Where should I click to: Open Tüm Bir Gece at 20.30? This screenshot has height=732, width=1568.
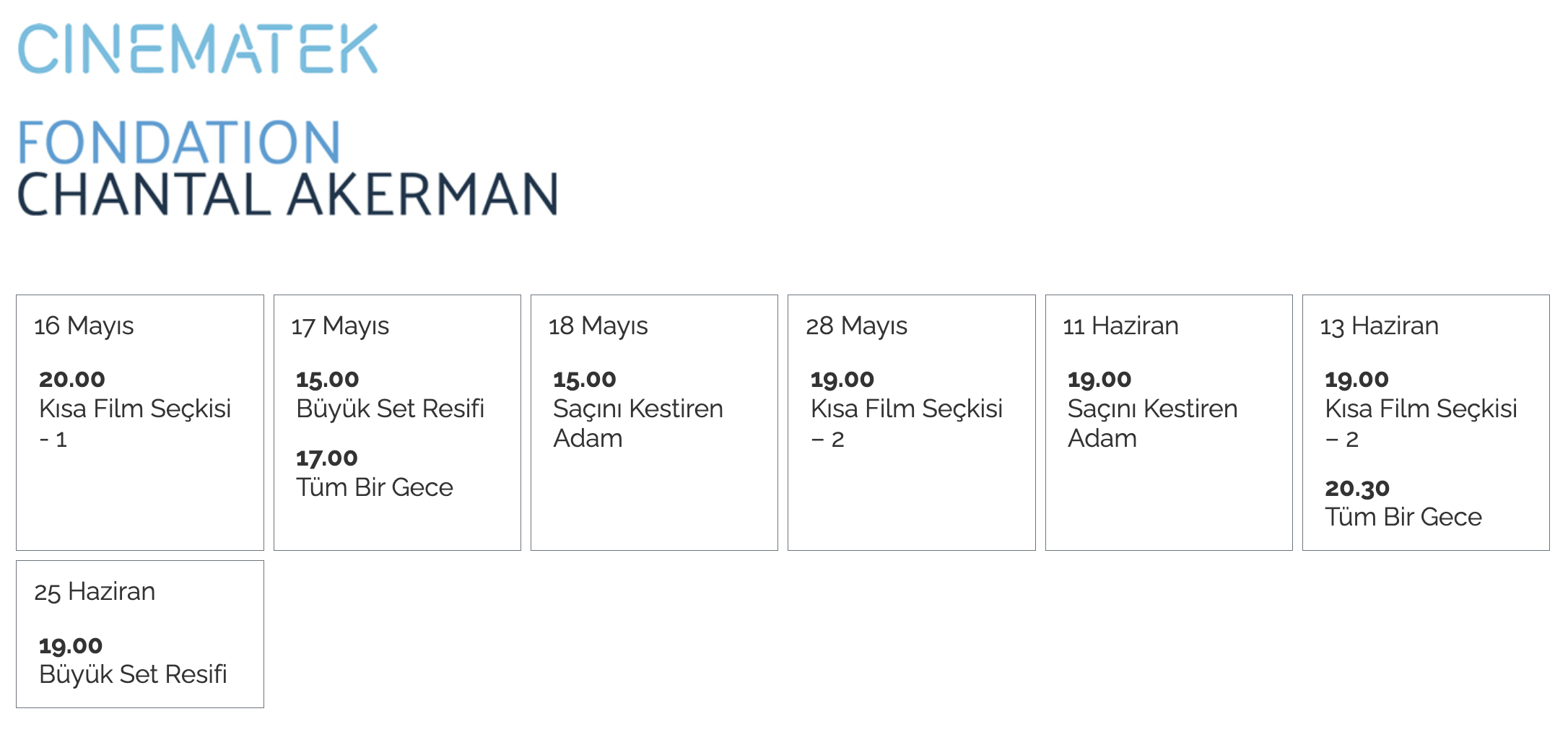tap(1403, 517)
